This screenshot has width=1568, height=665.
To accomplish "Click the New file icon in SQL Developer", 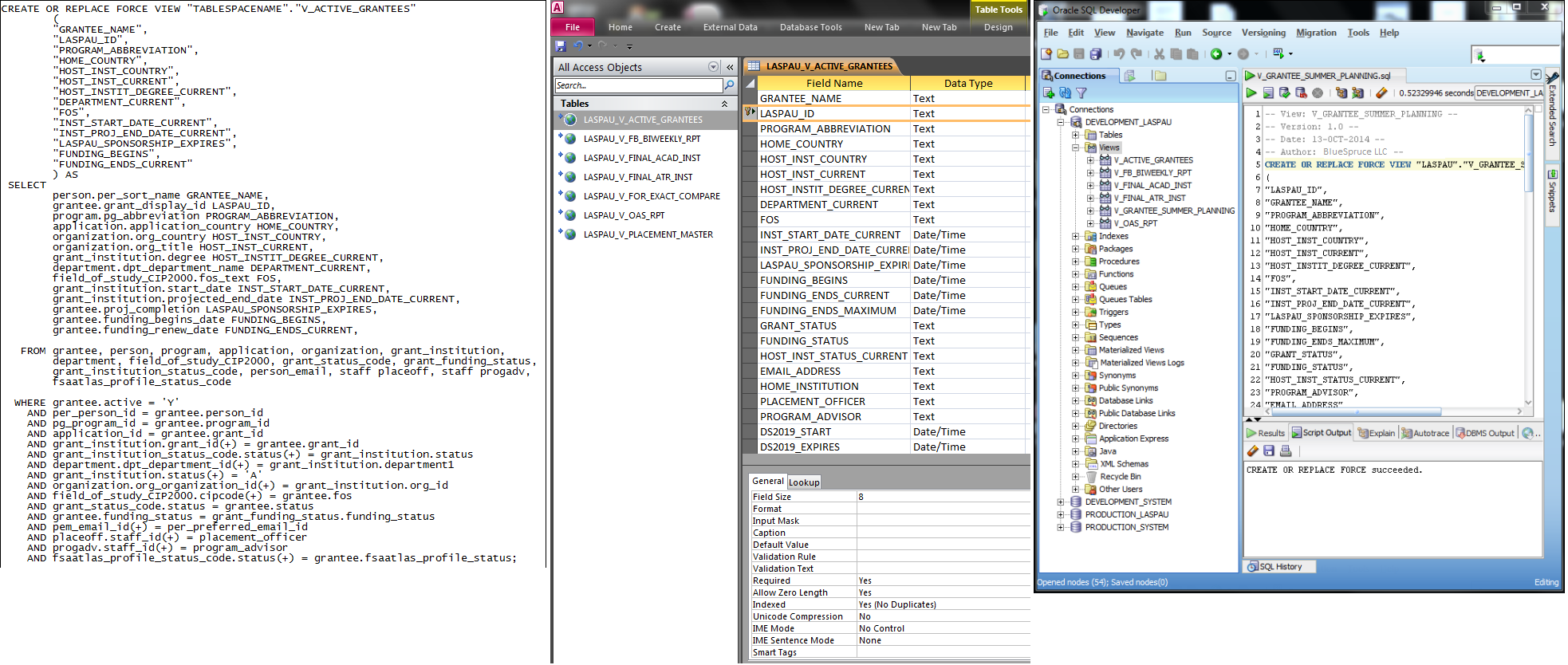I will 1046,54.
